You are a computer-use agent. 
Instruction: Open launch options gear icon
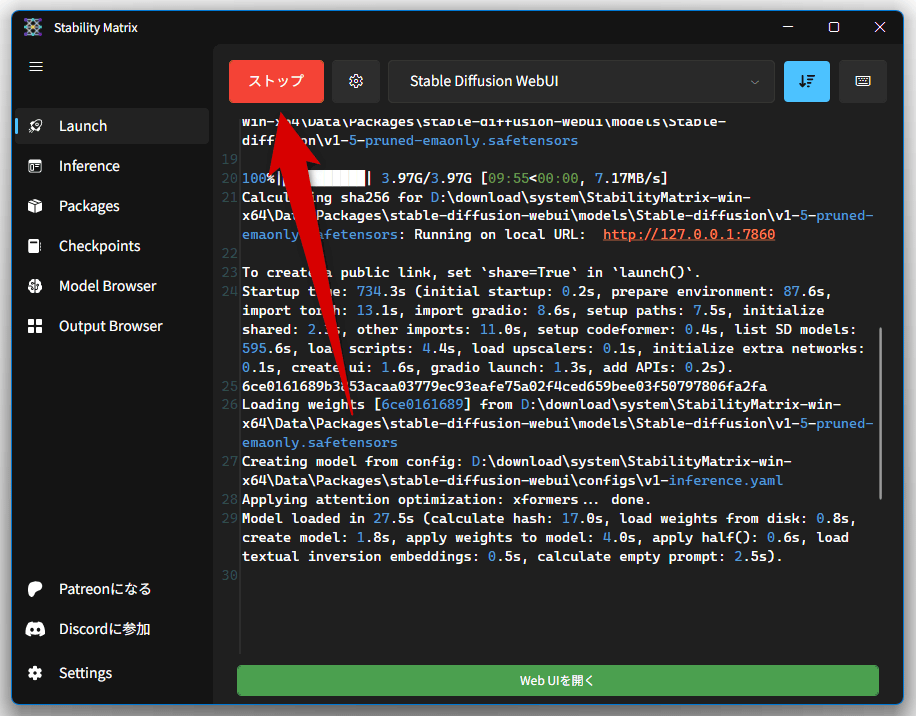tap(356, 81)
